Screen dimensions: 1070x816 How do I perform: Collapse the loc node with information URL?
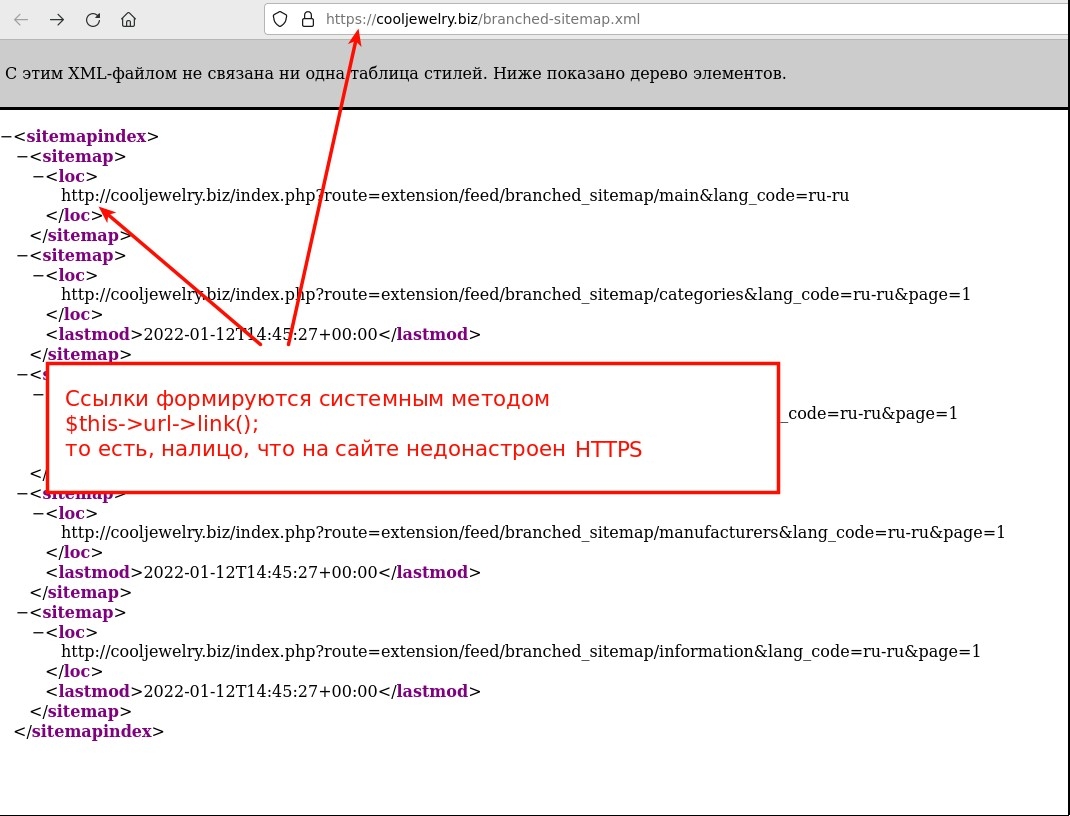tap(38, 633)
